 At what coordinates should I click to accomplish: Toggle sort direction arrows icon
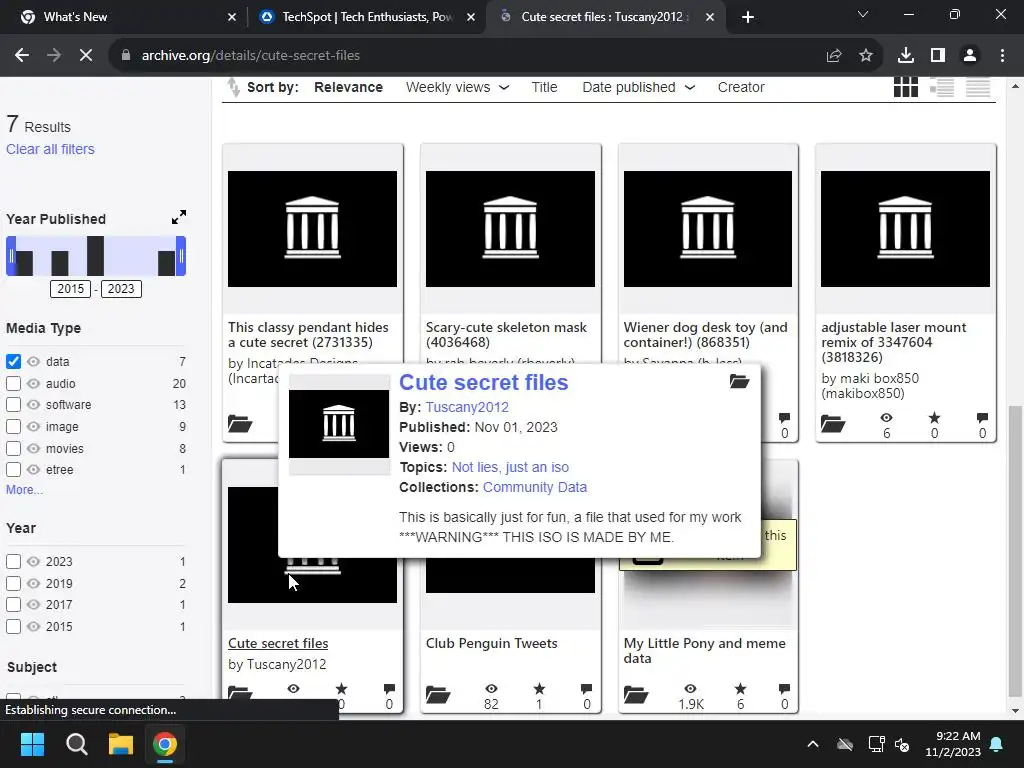[x=233, y=88]
